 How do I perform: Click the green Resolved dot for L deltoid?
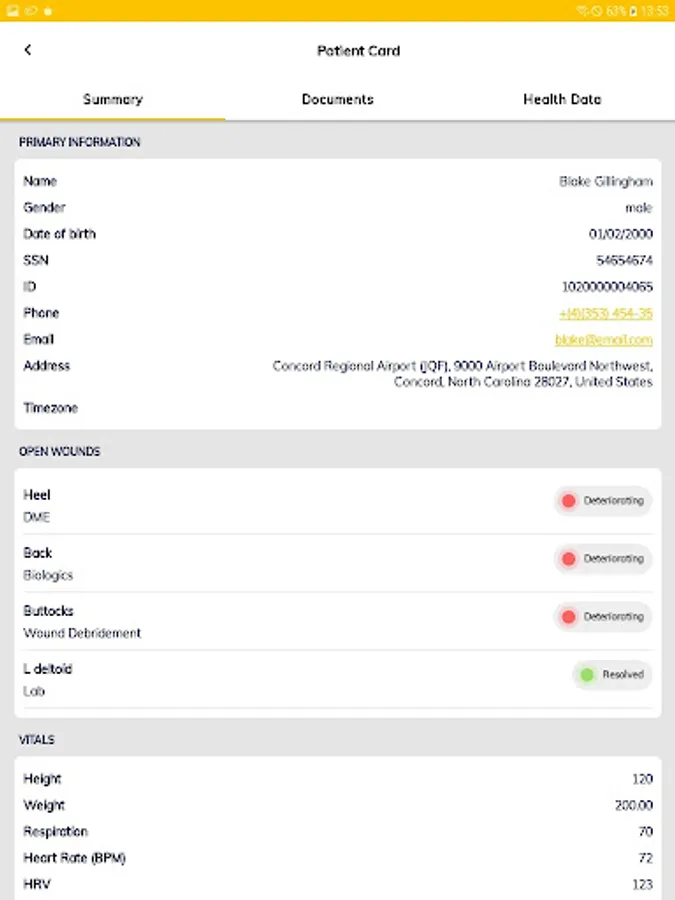[x=587, y=674]
